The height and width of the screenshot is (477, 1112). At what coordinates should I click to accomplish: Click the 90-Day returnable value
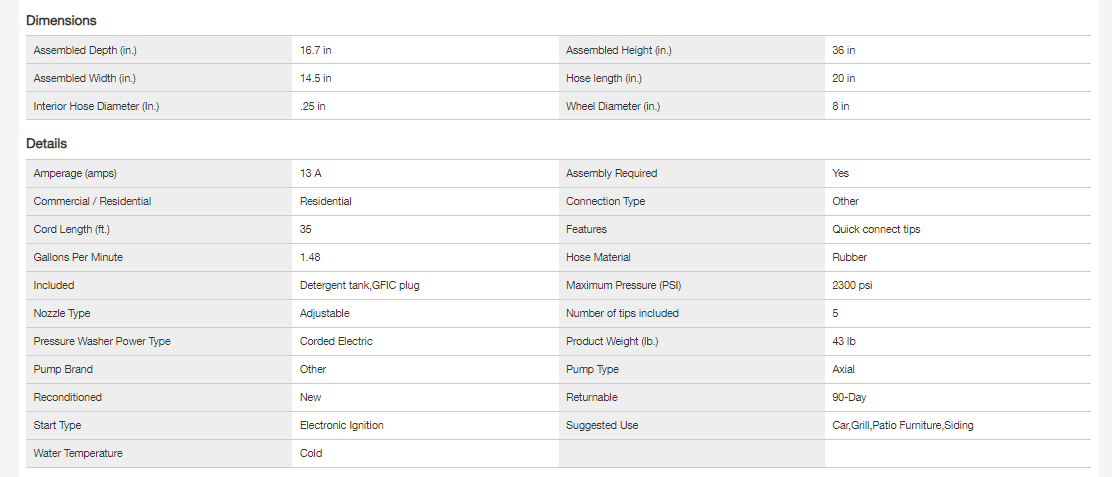(849, 397)
